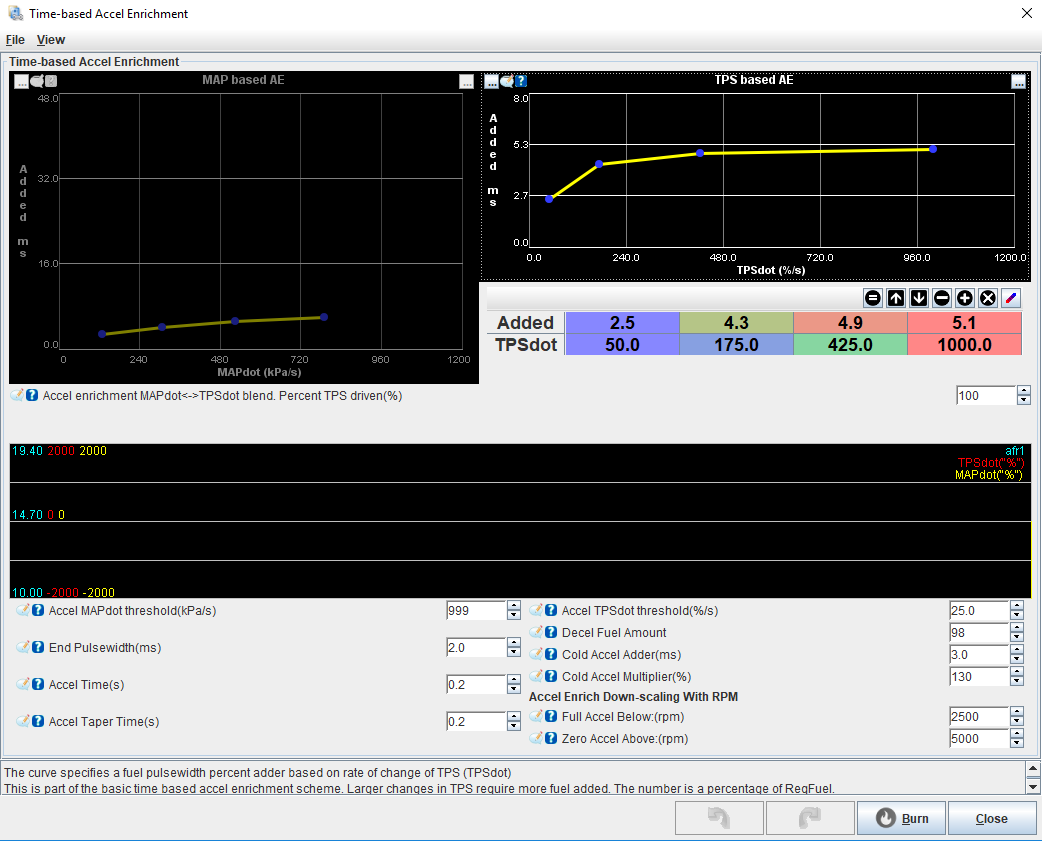1042x841 pixels.
Task: Click the up arrow increment icon above table
Action: 895,298
